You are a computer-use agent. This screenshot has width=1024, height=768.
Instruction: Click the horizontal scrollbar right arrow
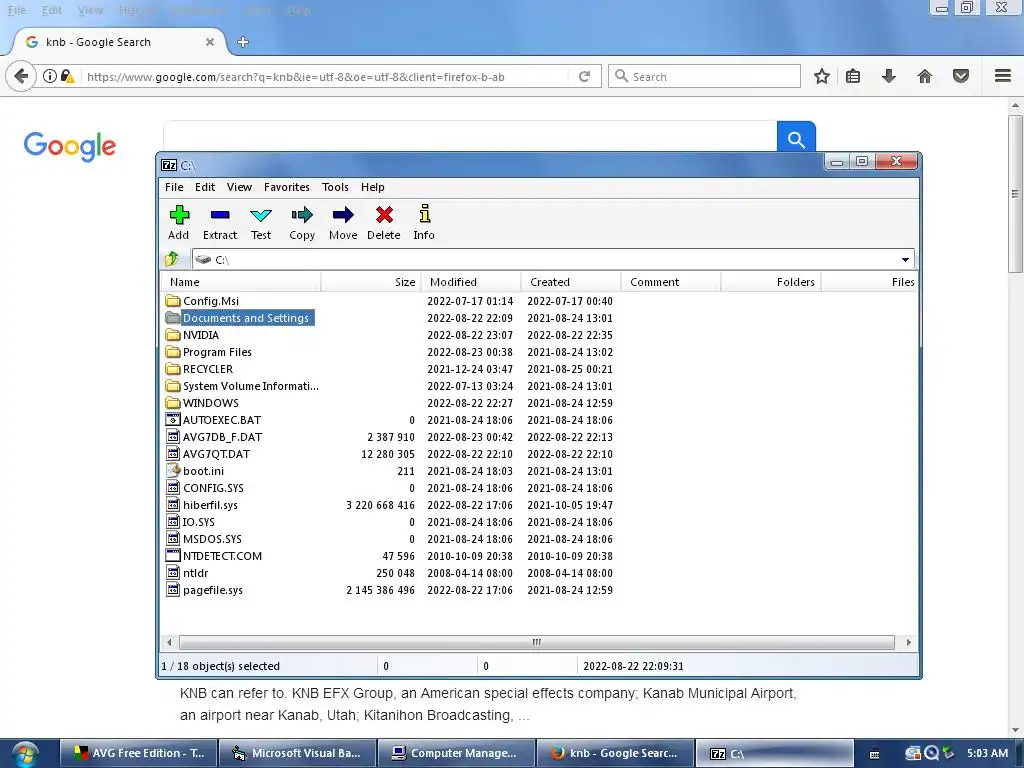pos(908,643)
